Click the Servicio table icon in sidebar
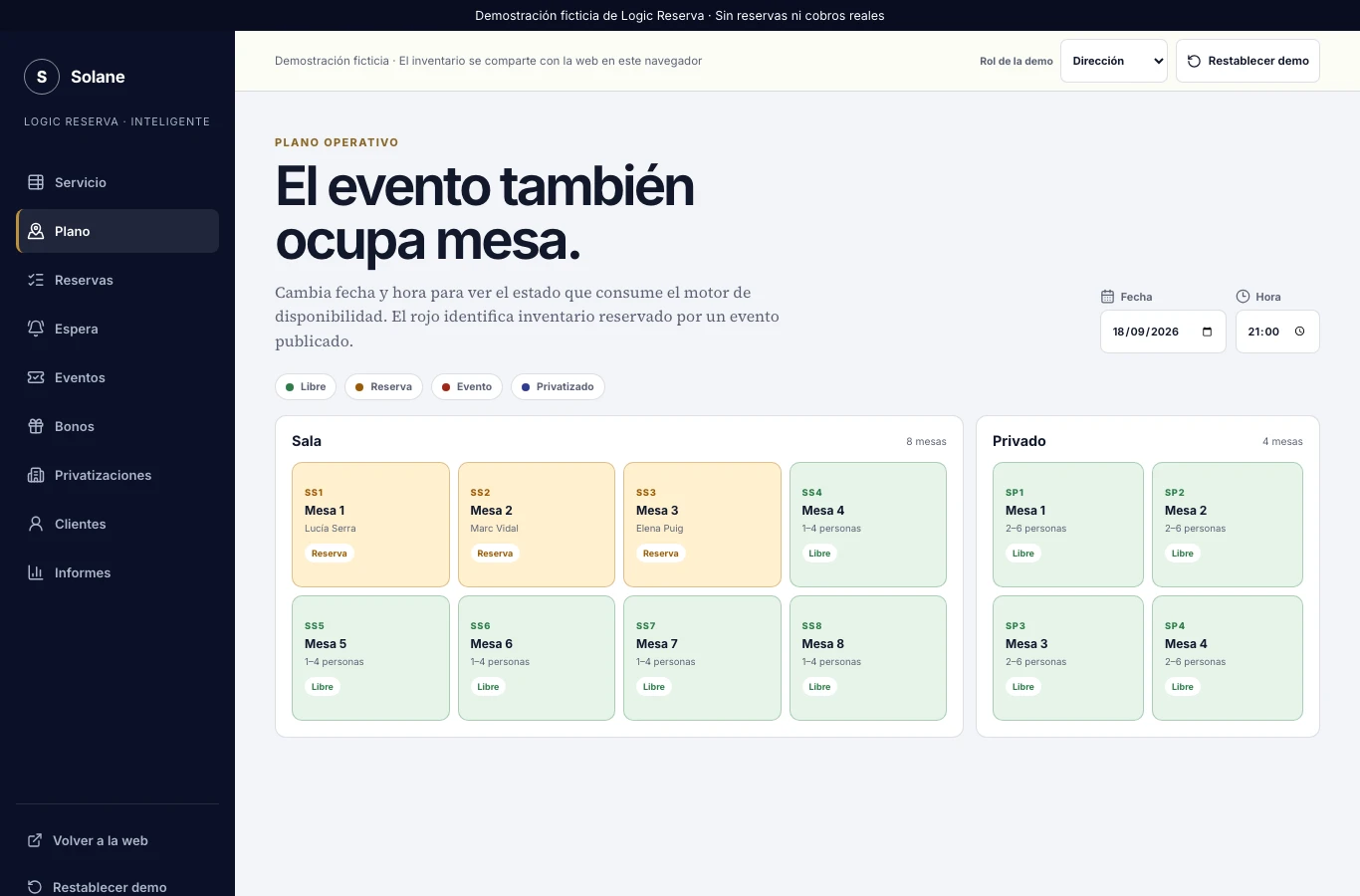This screenshot has height=896, width=1360. (x=36, y=182)
